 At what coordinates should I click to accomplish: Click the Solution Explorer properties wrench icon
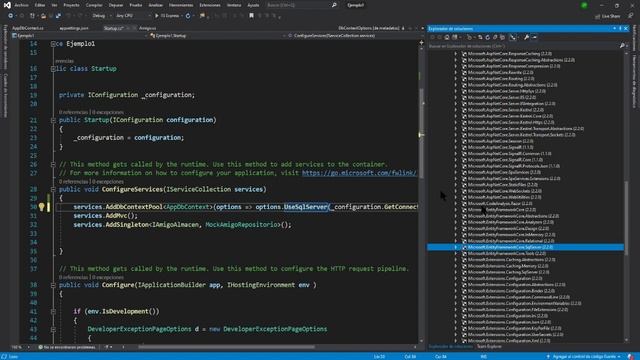coord(527,38)
